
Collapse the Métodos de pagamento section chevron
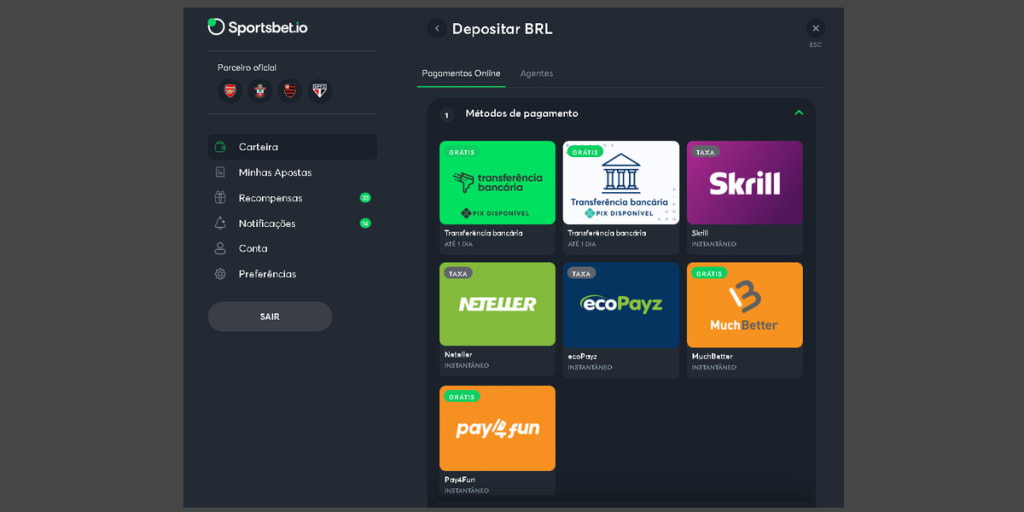coord(798,113)
